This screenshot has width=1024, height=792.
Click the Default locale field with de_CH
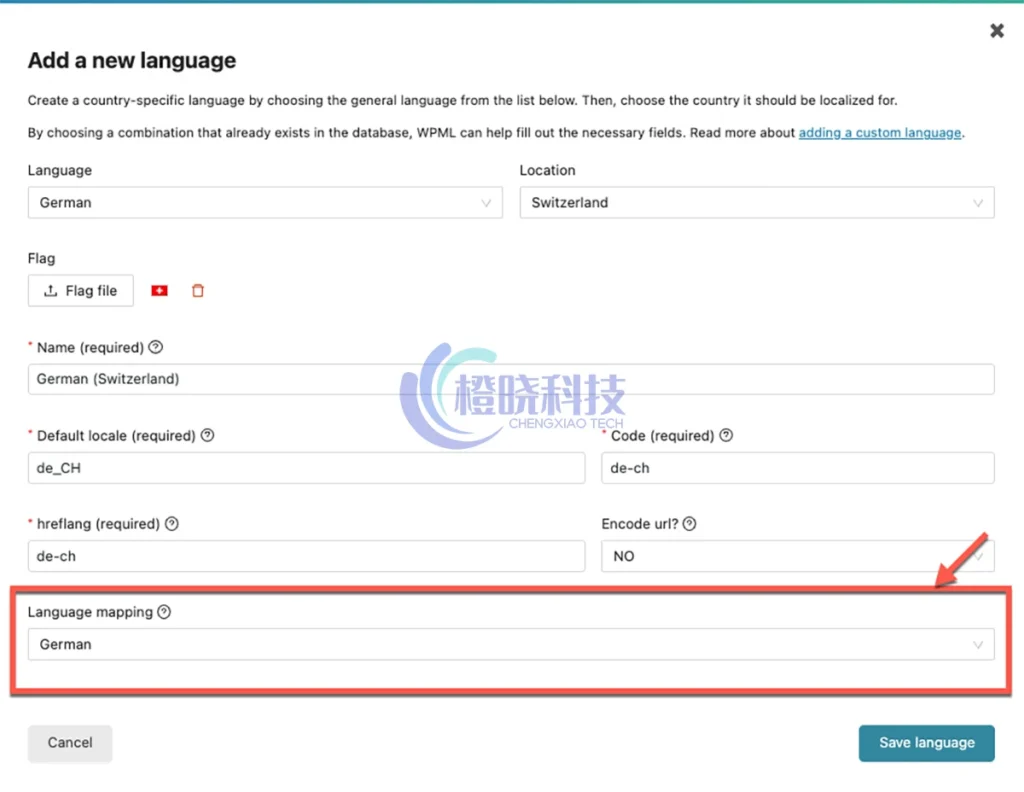(306, 468)
